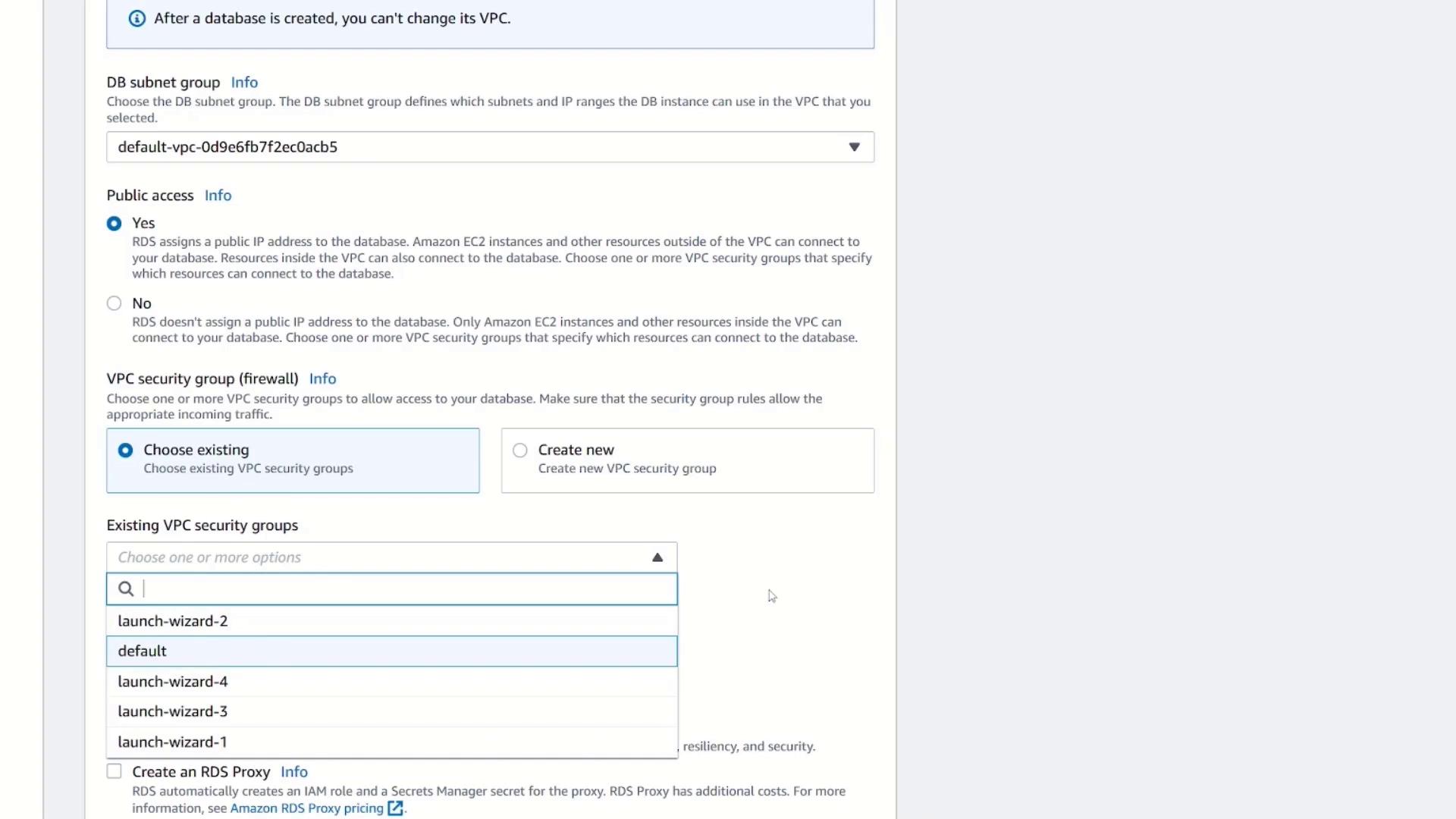The image size is (1456, 819).
Task: Click the search magnifier icon in dropdown
Action: [x=126, y=589]
